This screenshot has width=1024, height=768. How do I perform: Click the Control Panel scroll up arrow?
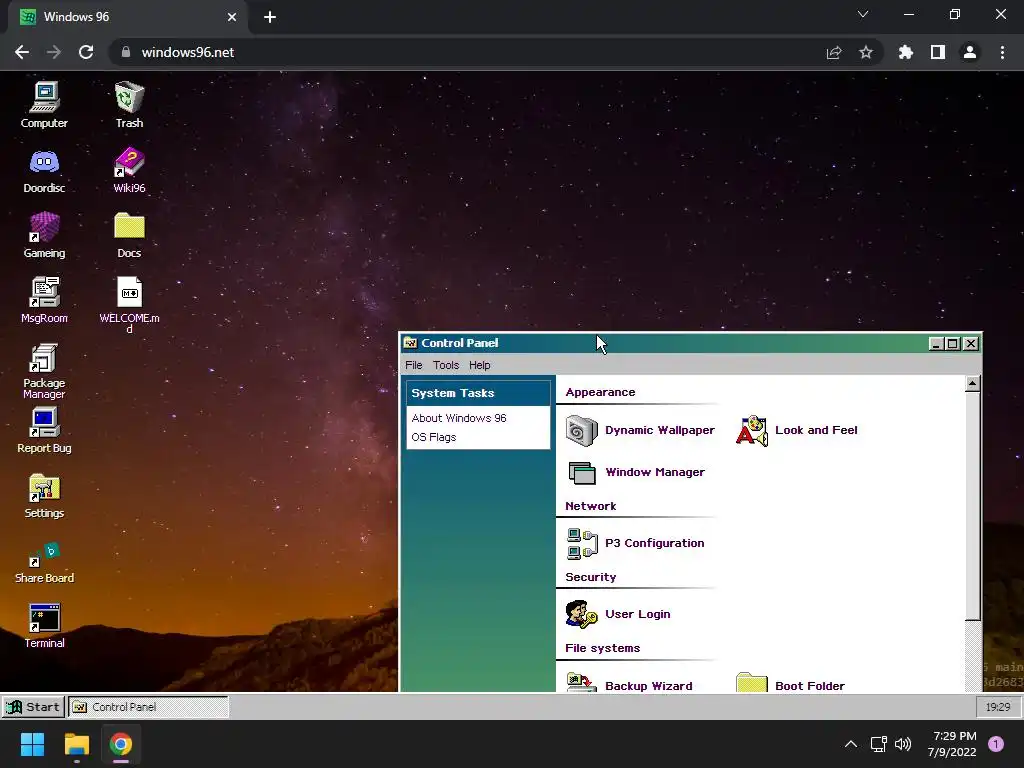972,383
